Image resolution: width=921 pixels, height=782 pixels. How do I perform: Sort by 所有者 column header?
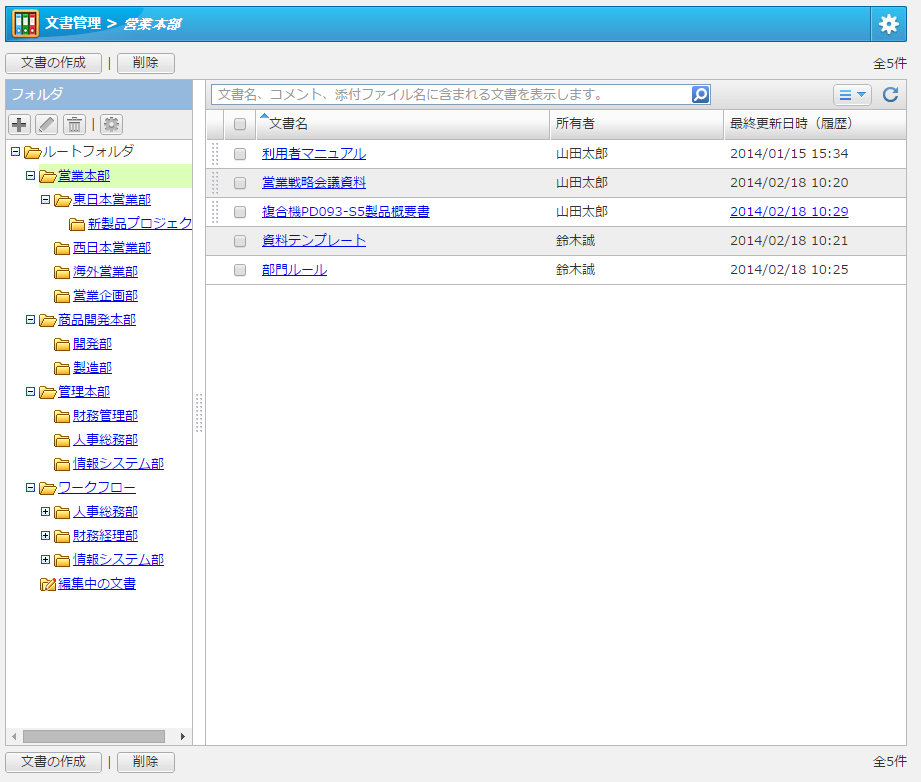point(575,124)
